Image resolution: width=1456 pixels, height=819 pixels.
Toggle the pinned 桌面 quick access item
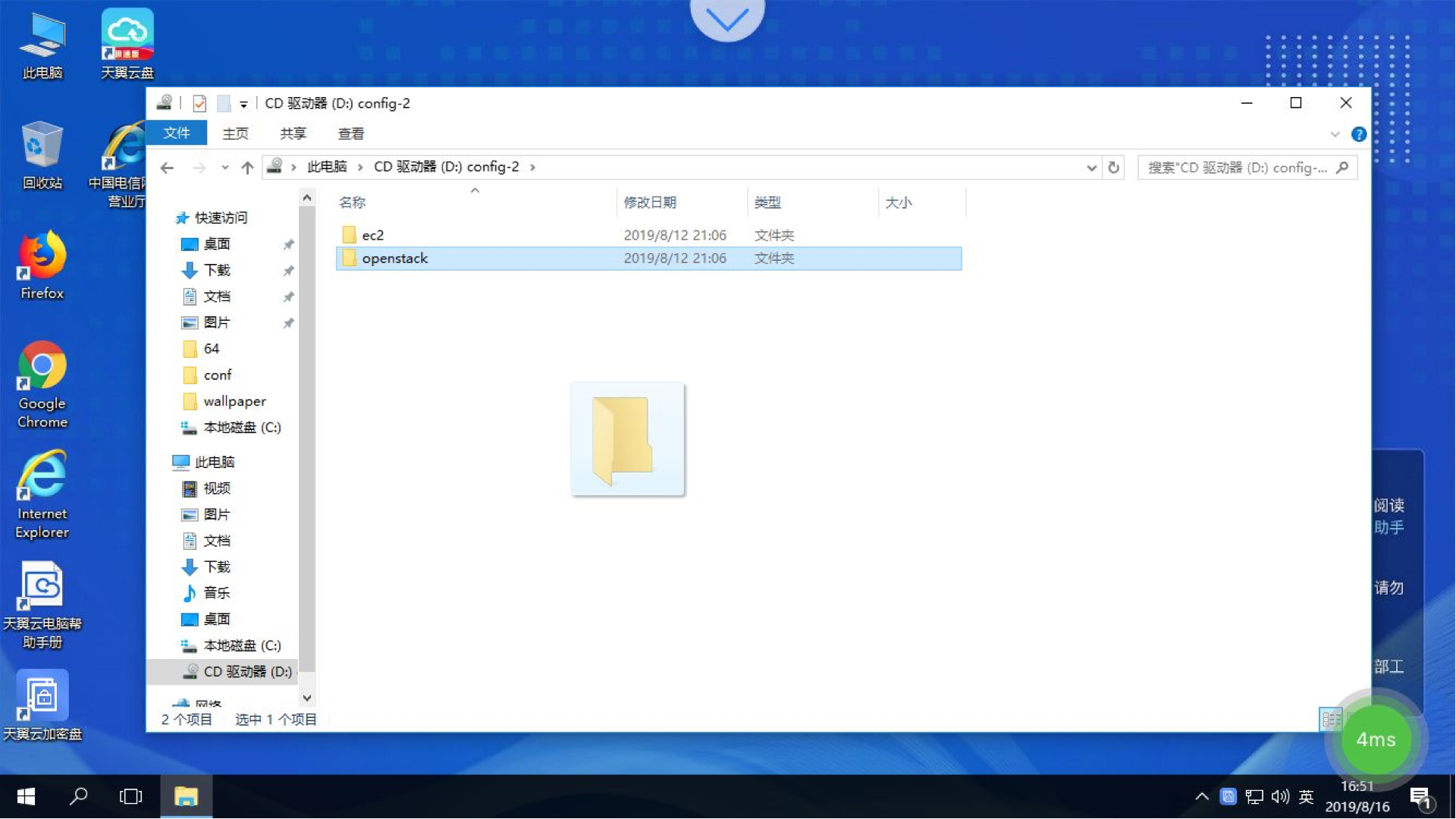288,244
